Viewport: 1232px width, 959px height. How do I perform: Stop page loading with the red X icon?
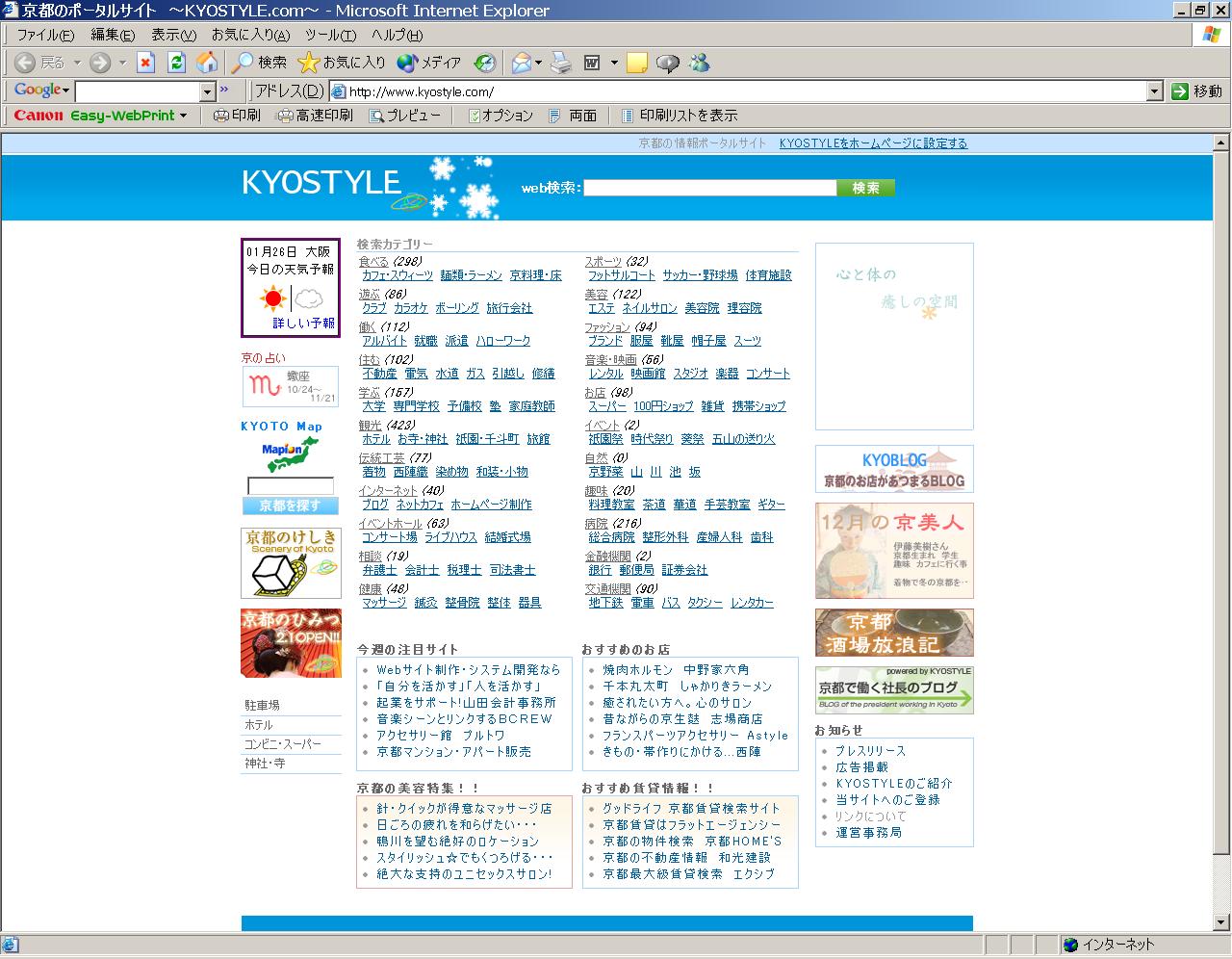pos(145,63)
